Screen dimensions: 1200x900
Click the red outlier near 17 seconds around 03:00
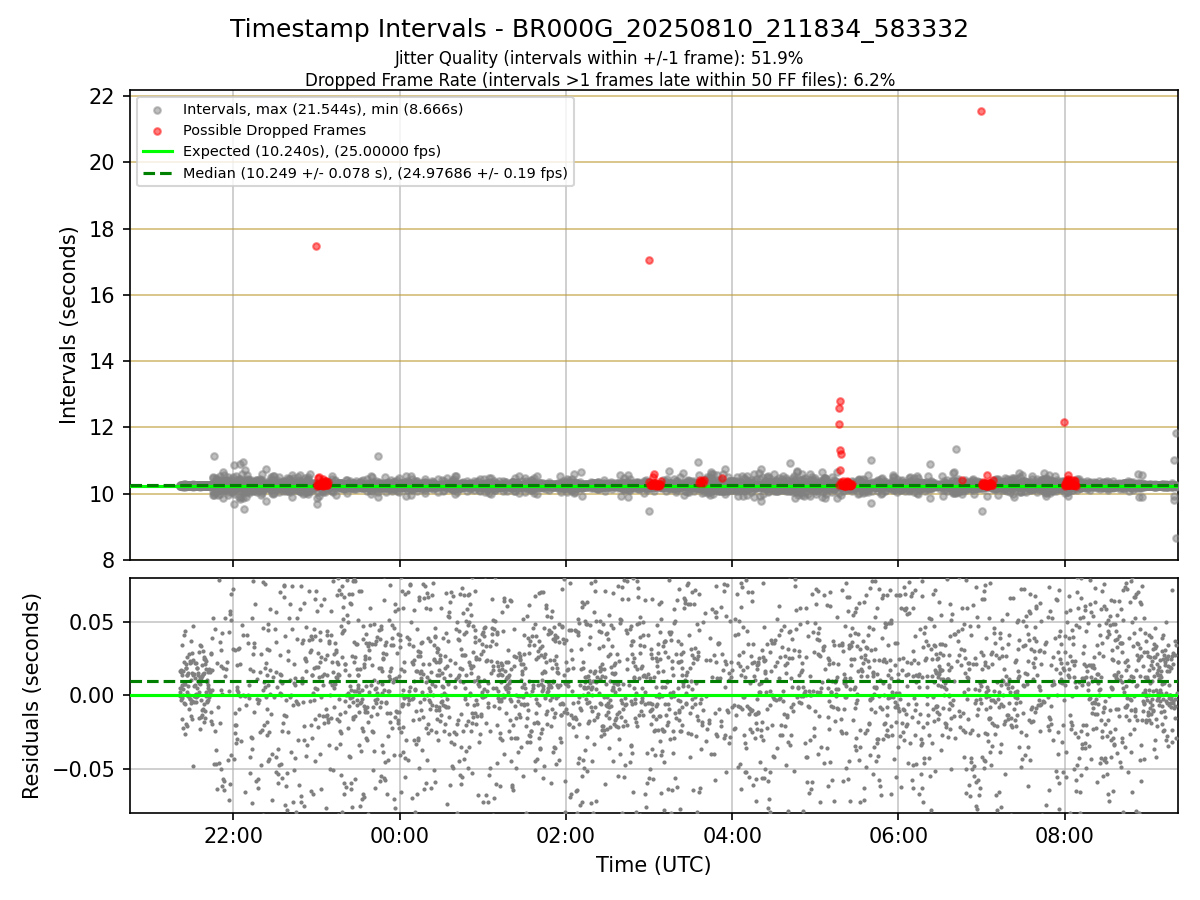point(649,260)
